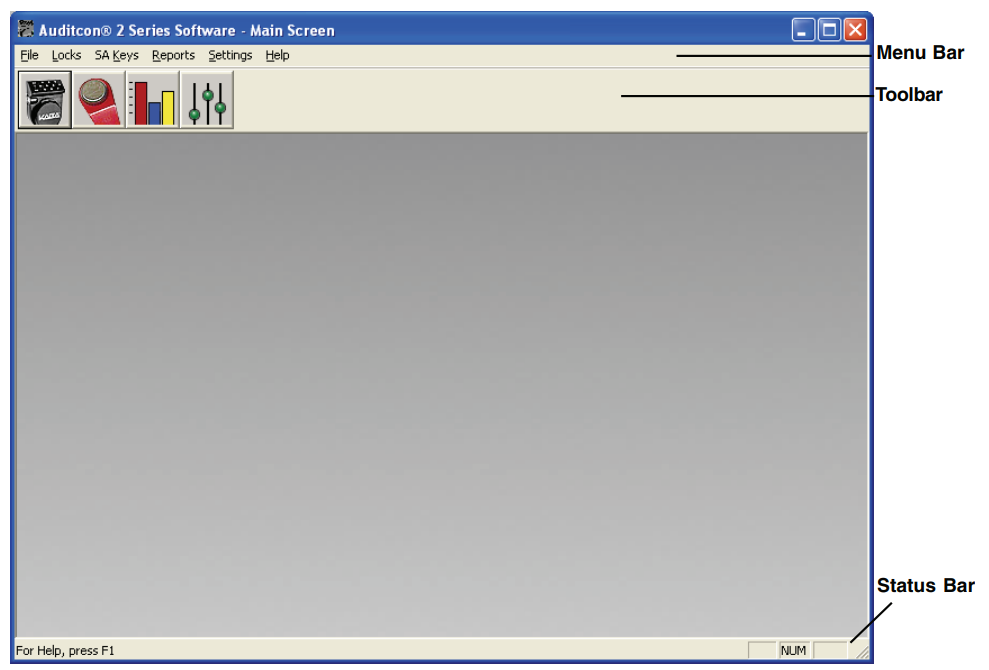Click the resize grip in the status bar corner

tap(859, 651)
